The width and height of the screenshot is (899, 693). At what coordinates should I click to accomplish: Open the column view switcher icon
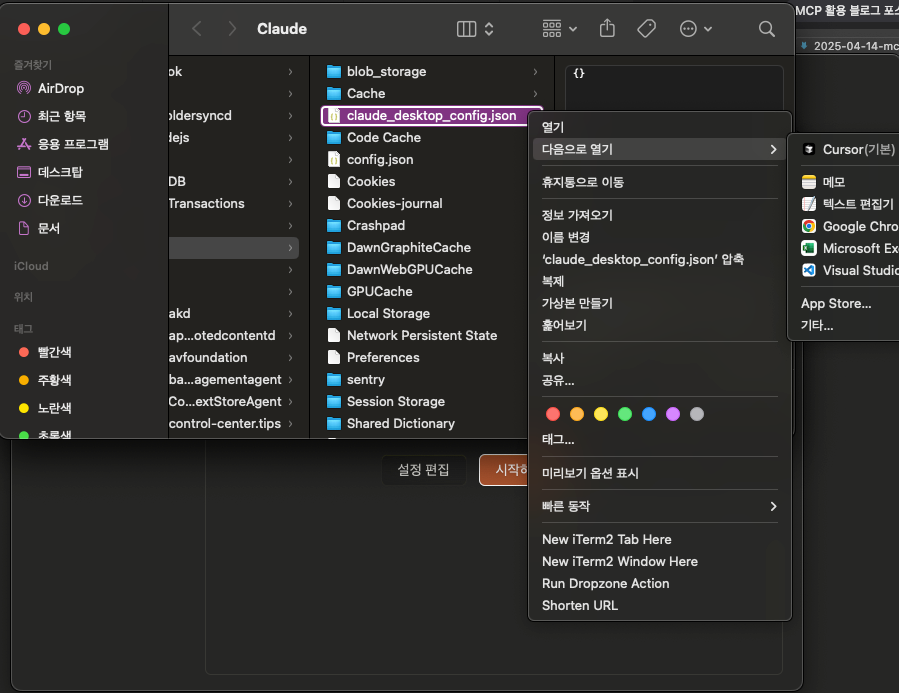475,29
